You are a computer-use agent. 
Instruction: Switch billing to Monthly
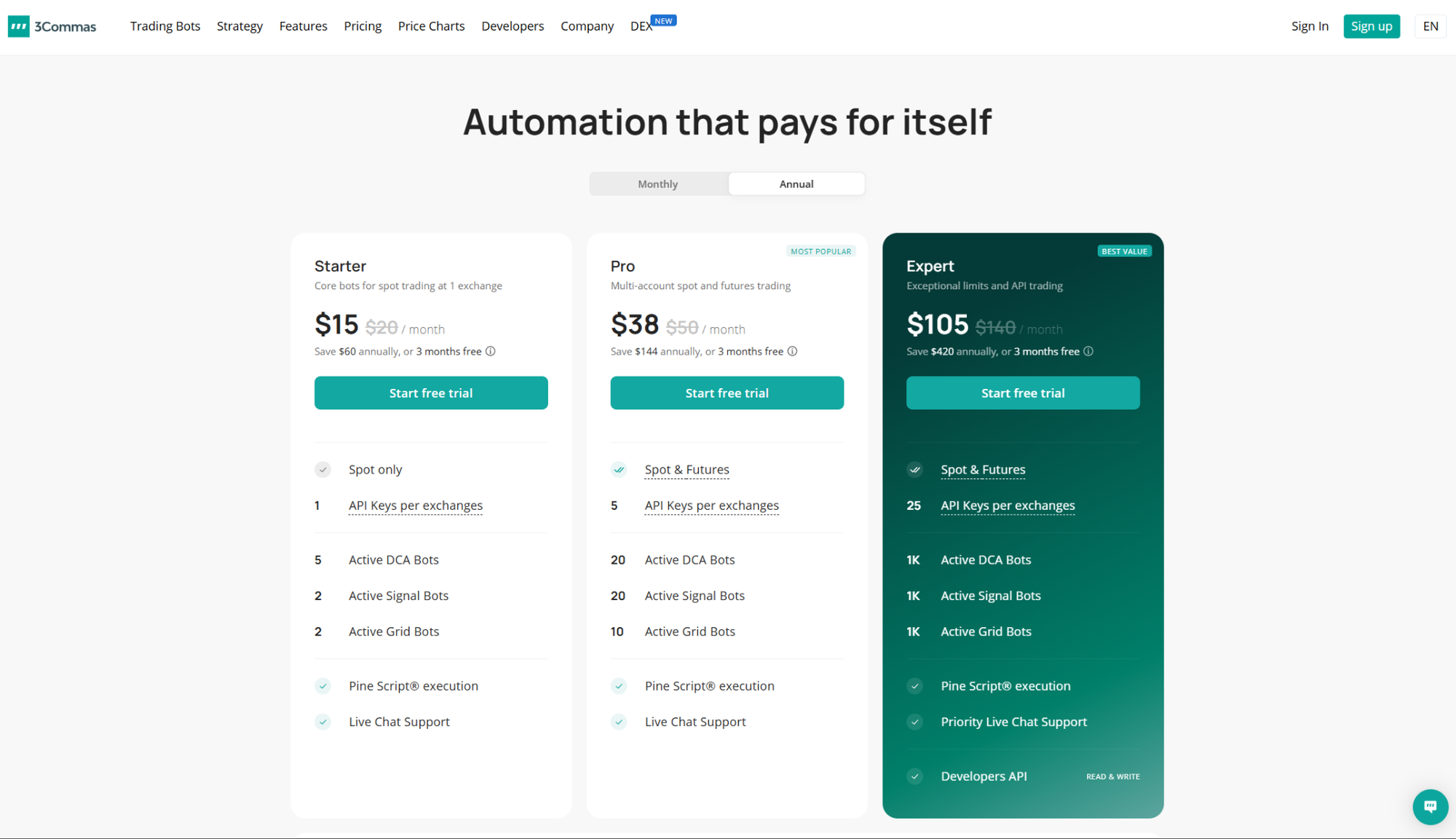coord(658,184)
